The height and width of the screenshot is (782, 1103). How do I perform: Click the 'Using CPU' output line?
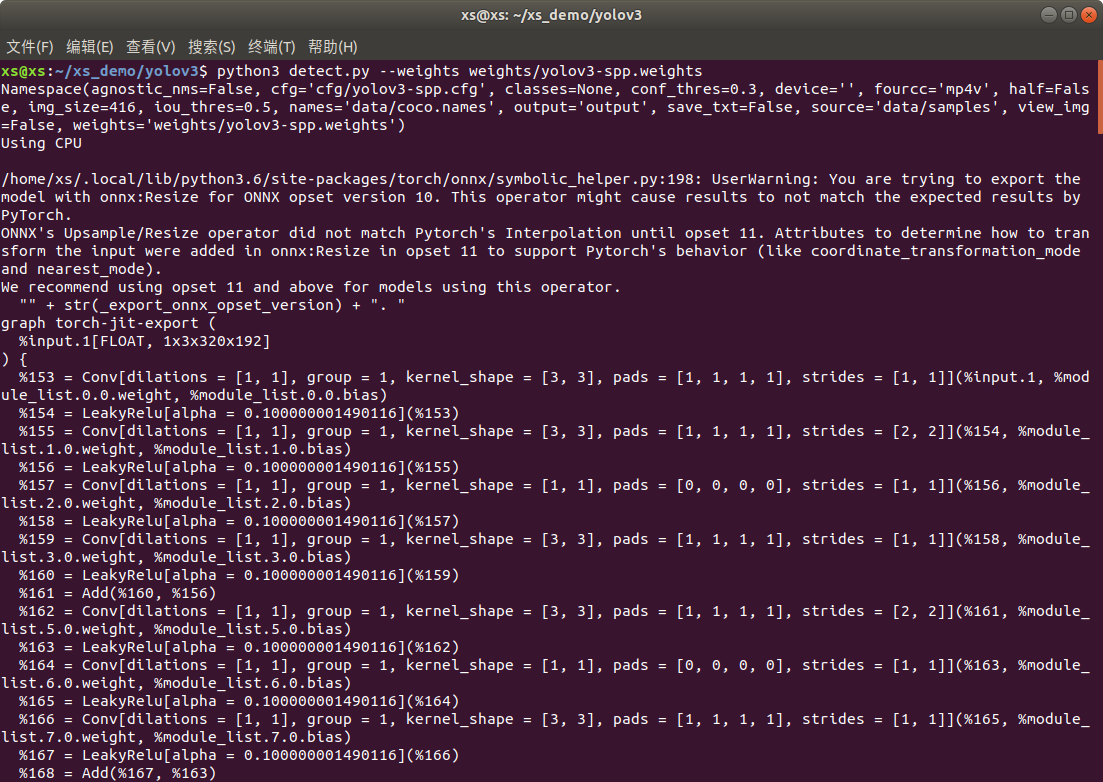pos(42,143)
